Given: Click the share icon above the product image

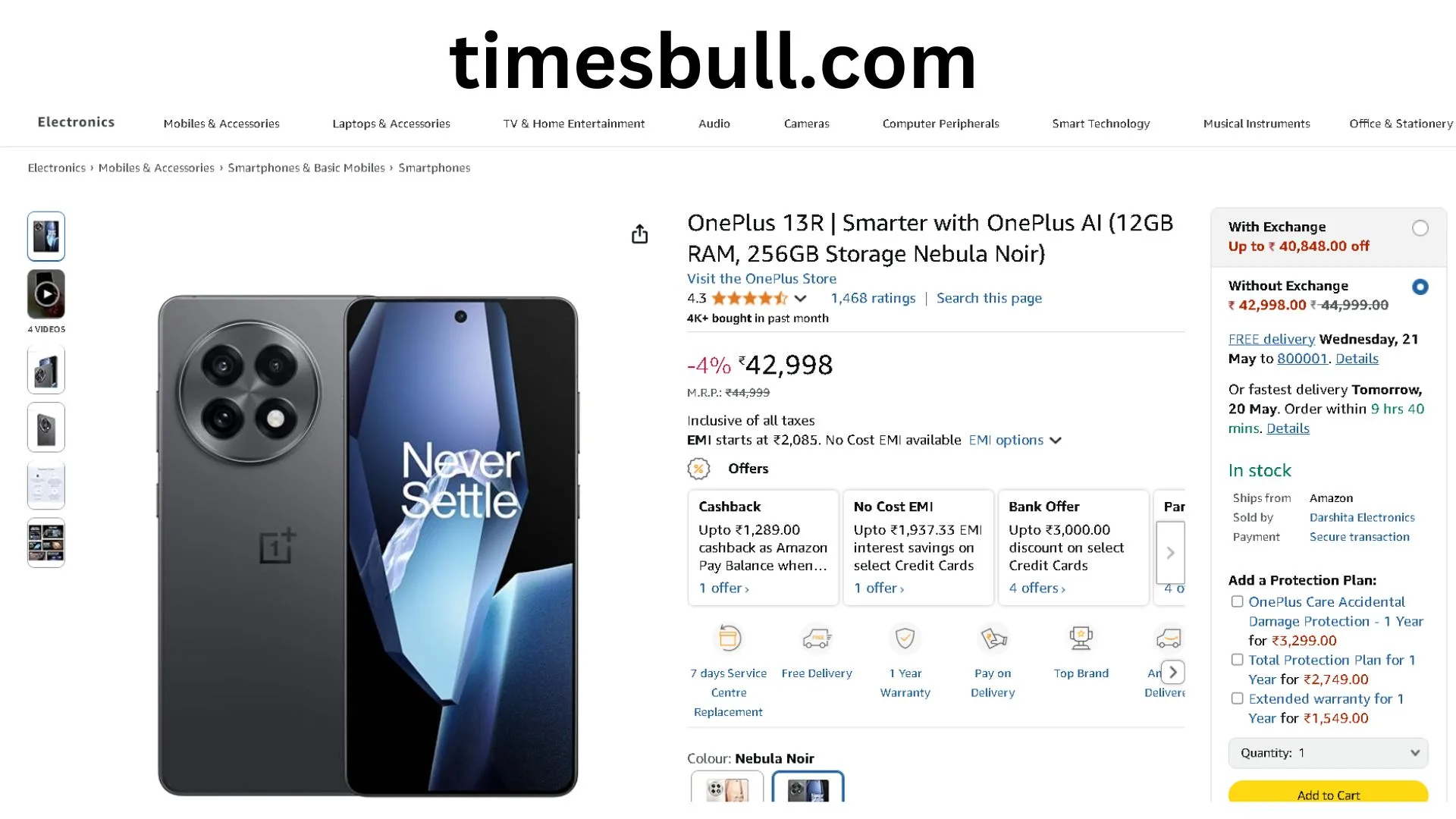Looking at the screenshot, I should (639, 234).
